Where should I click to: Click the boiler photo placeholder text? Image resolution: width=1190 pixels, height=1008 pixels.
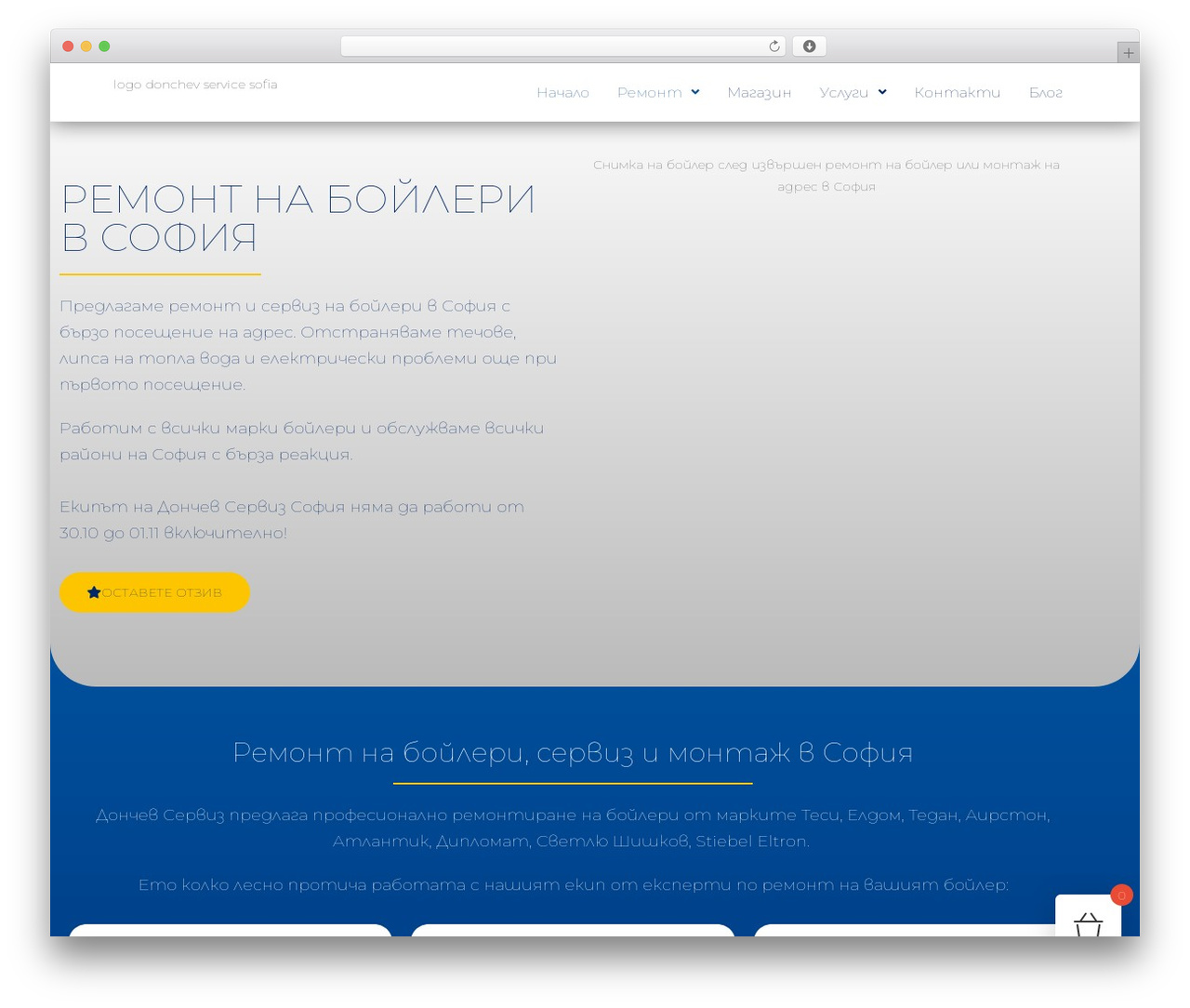826,176
